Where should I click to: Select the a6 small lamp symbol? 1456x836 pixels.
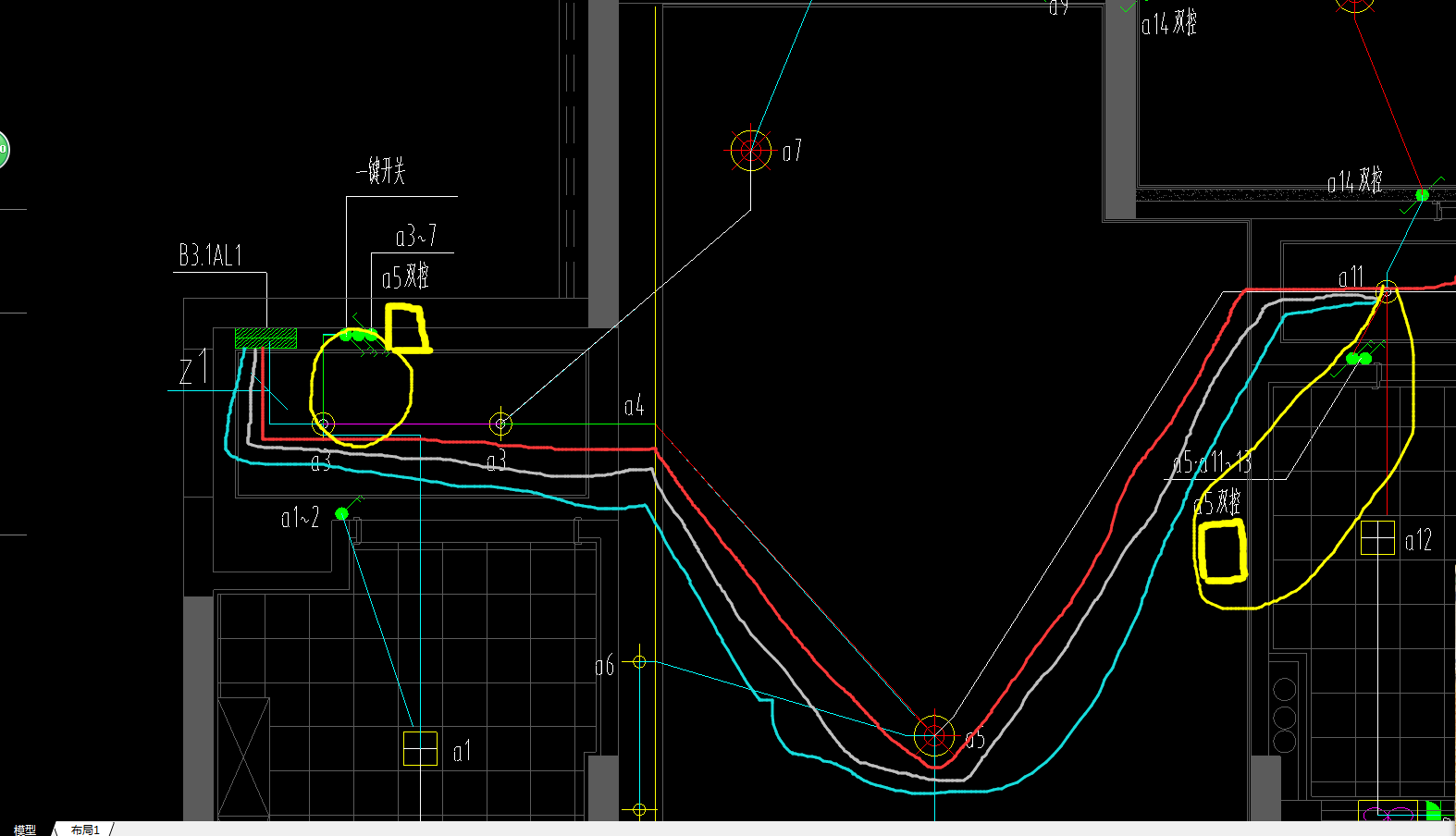coord(639,662)
